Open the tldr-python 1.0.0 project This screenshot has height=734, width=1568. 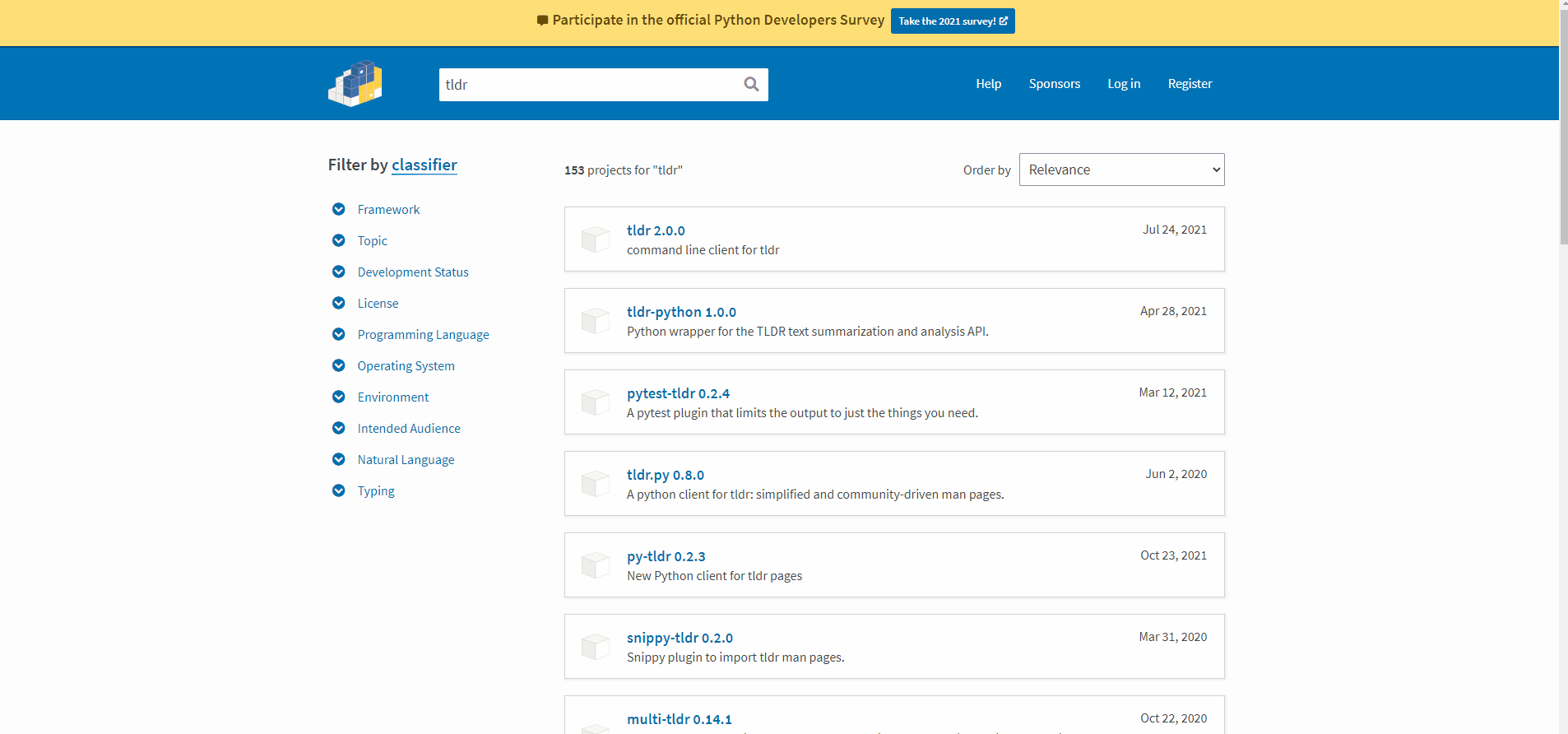pyautogui.click(x=681, y=312)
